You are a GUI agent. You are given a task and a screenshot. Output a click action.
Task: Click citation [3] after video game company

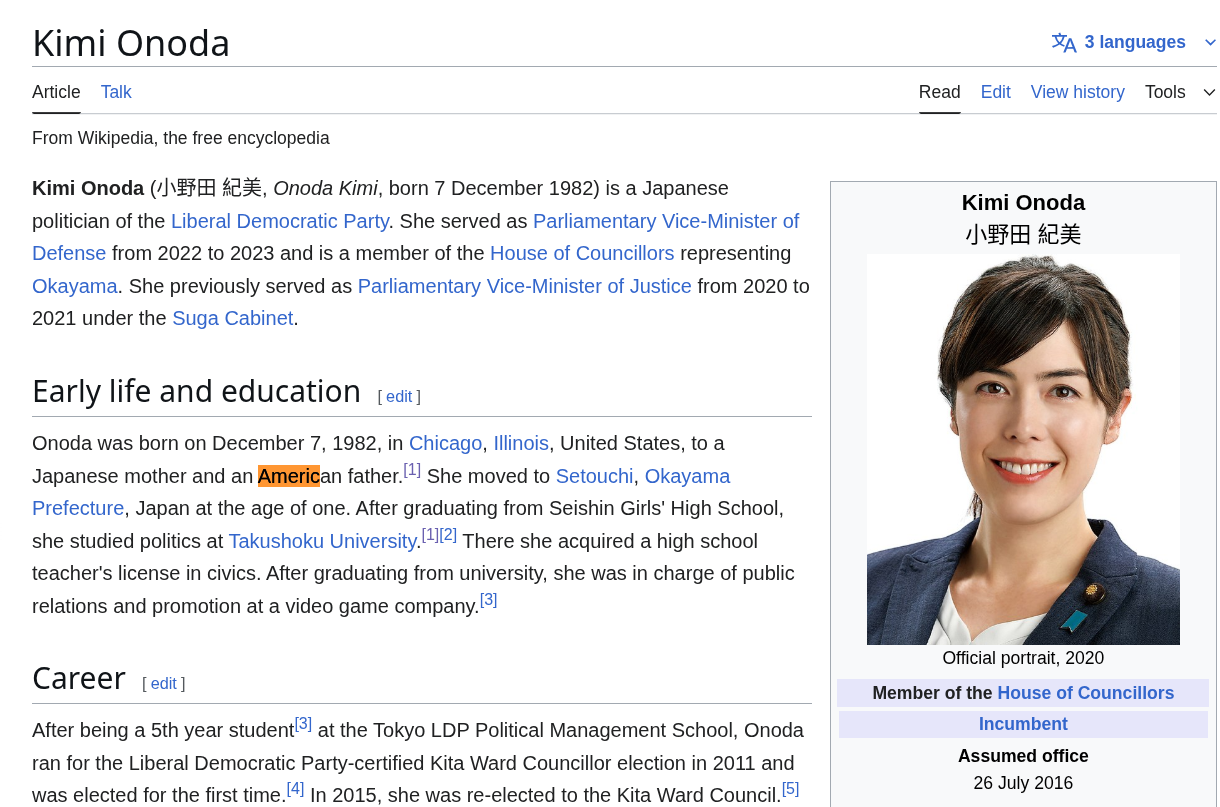pyautogui.click(x=488, y=599)
